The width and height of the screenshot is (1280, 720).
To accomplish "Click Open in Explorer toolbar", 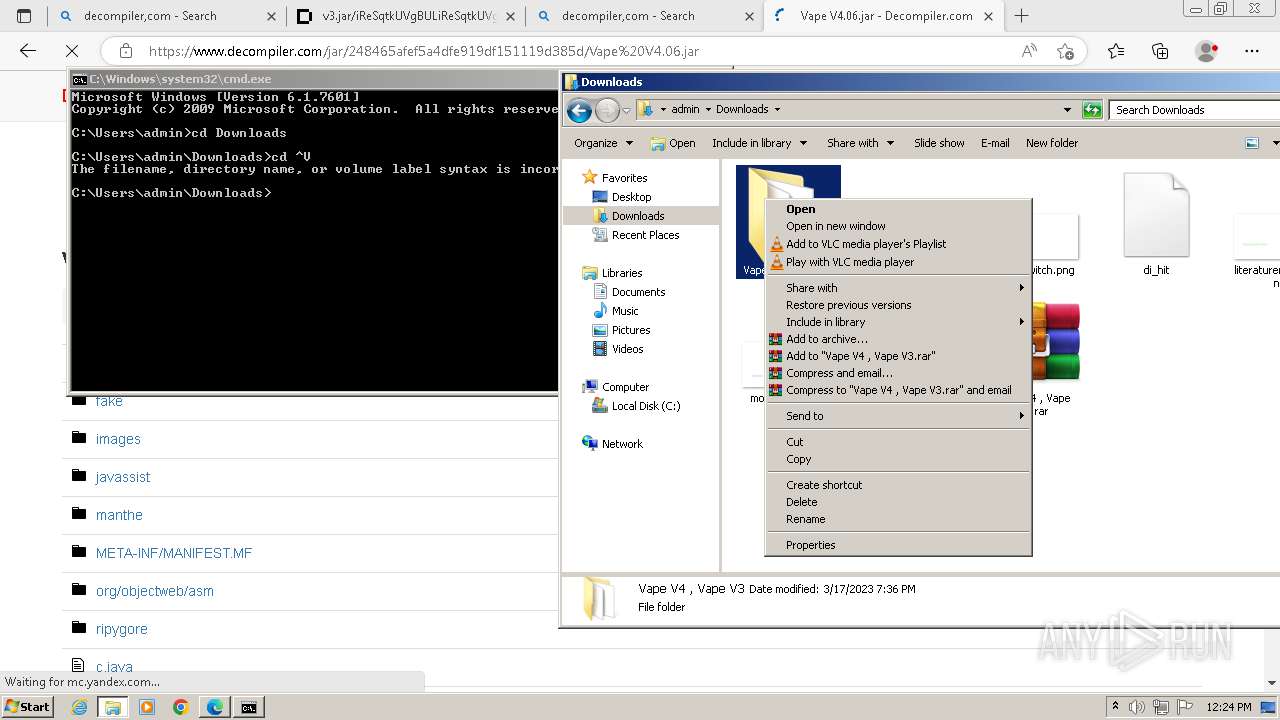I will tap(673, 143).
